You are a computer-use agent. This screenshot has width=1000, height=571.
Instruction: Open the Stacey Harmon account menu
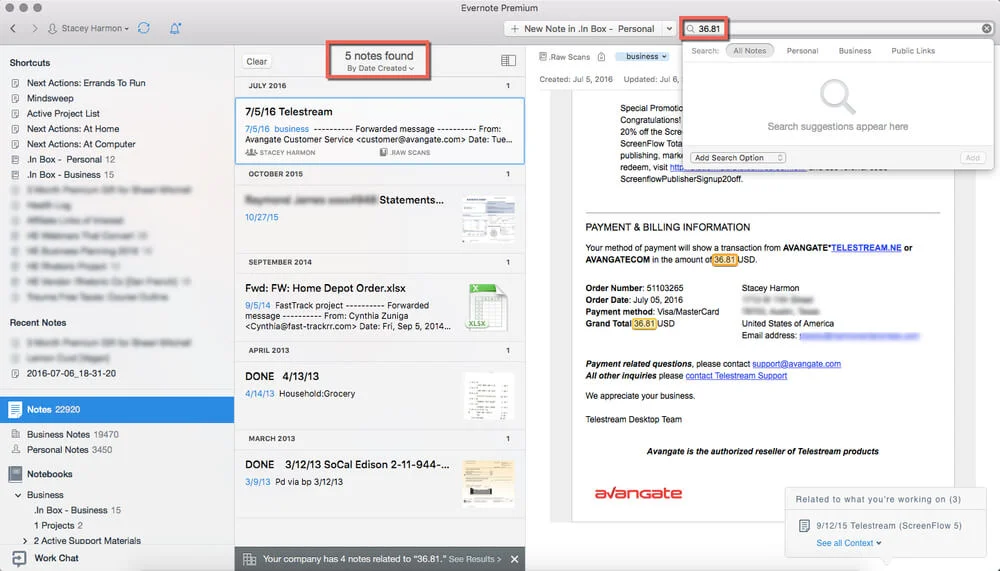coord(89,28)
